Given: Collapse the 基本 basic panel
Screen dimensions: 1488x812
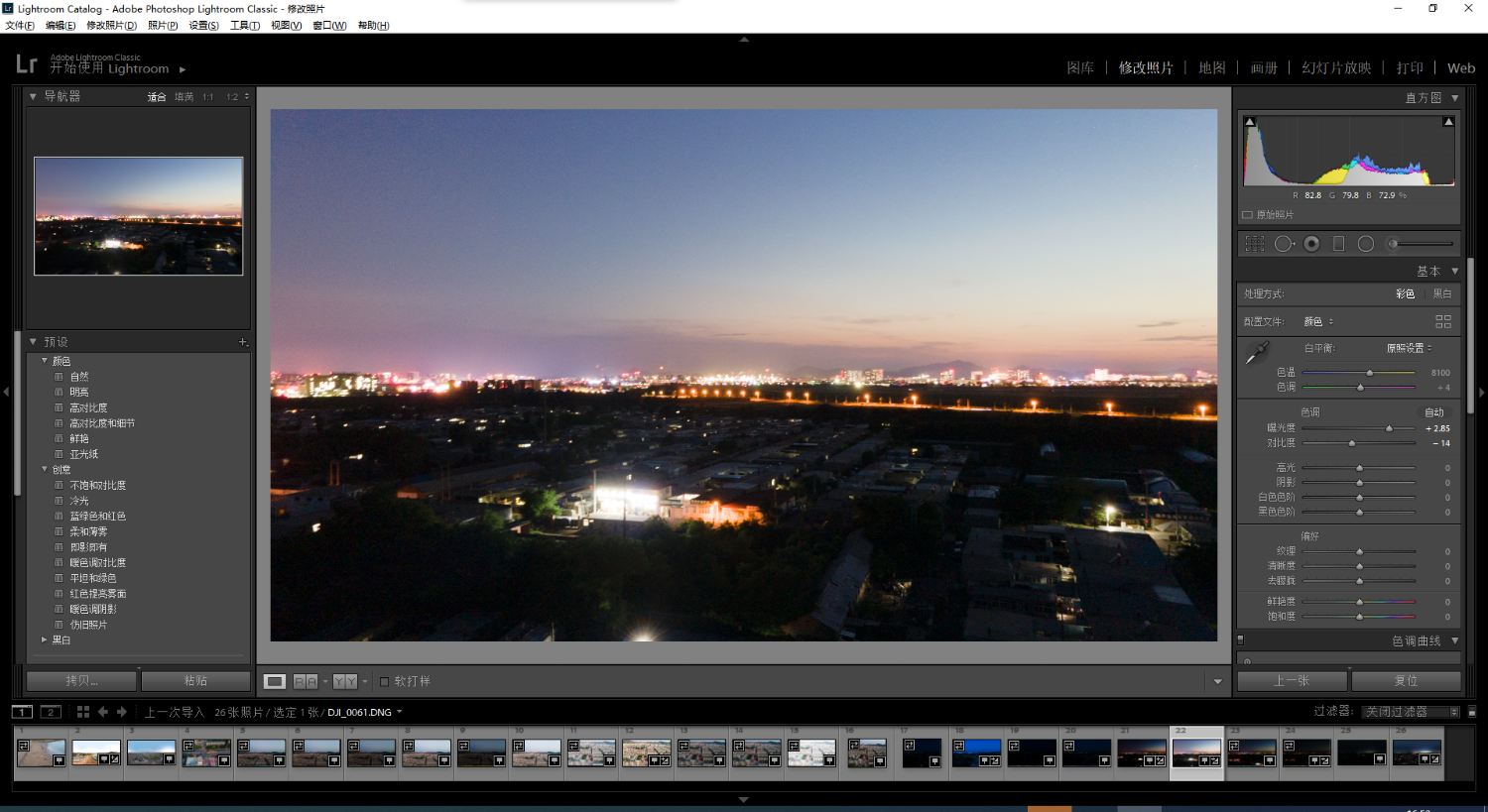Looking at the screenshot, I should tap(1455, 271).
